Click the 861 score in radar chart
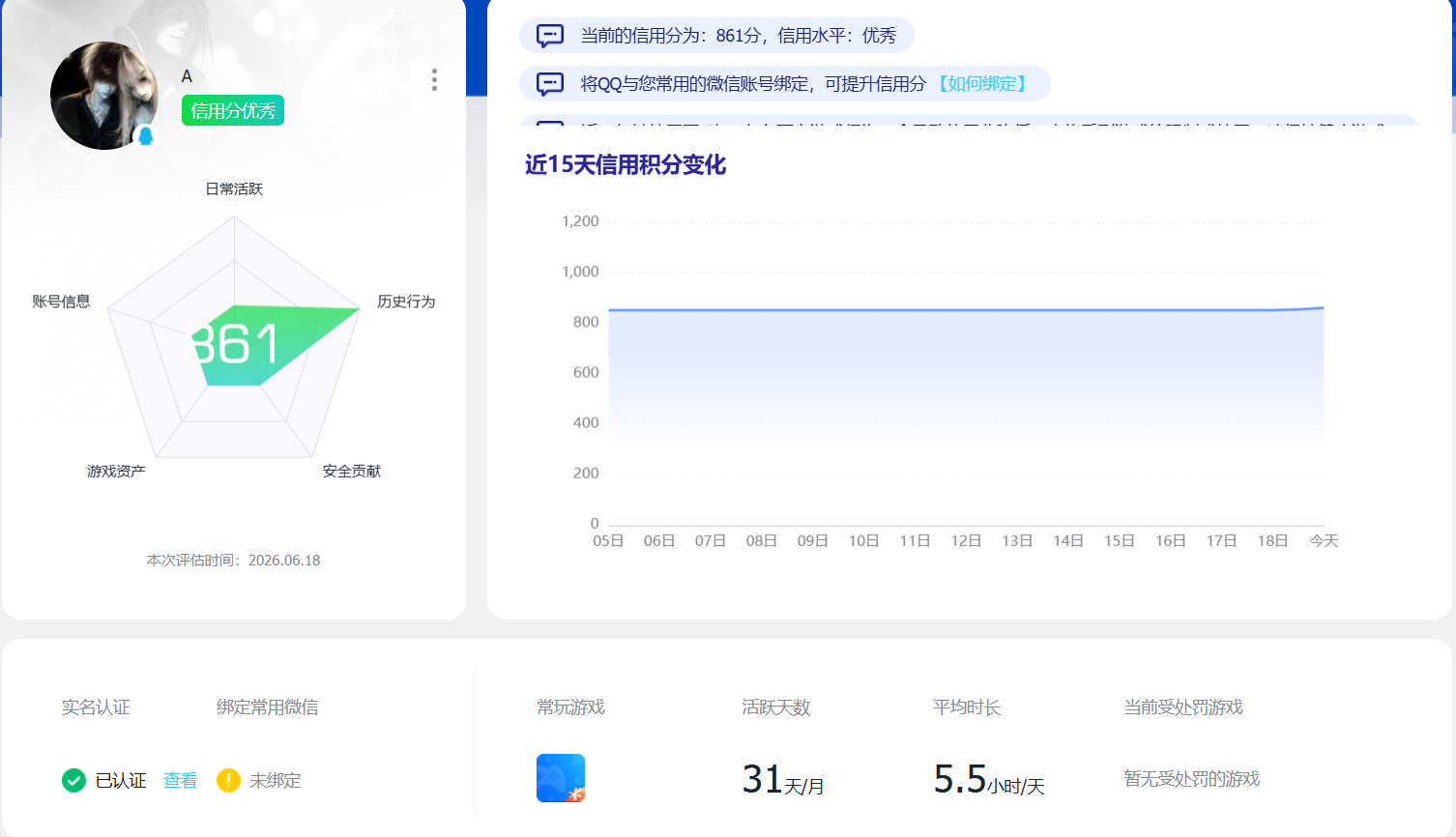 (233, 344)
